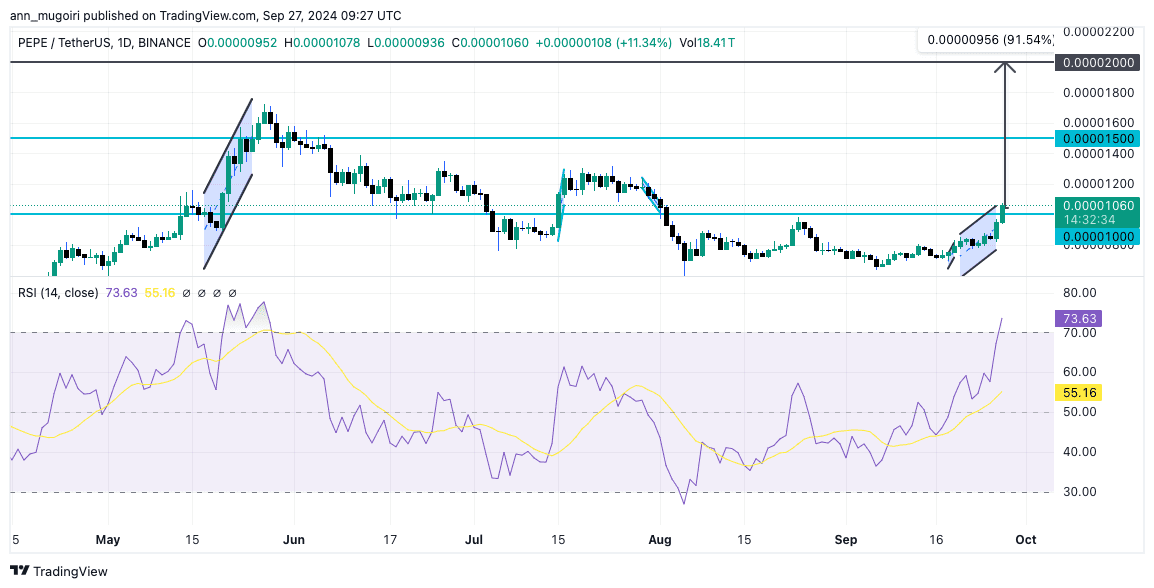Toggle the 0.00001500 resistance price label

point(1095,139)
